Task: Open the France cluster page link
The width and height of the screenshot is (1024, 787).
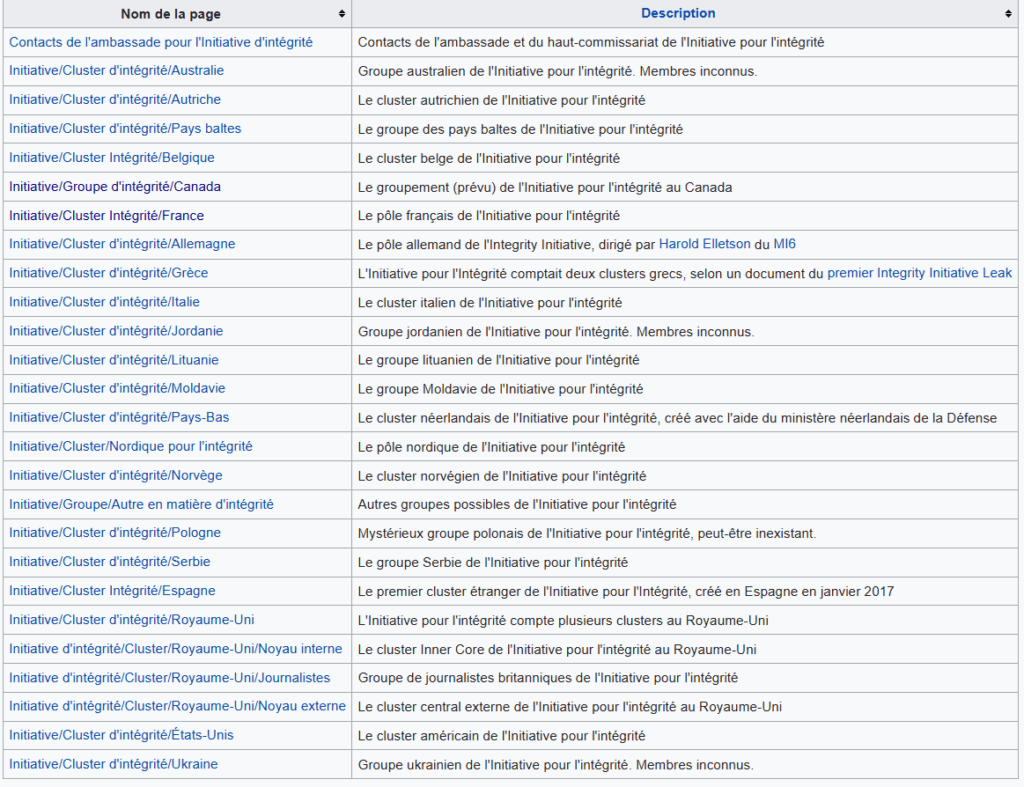Action: click(106, 216)
